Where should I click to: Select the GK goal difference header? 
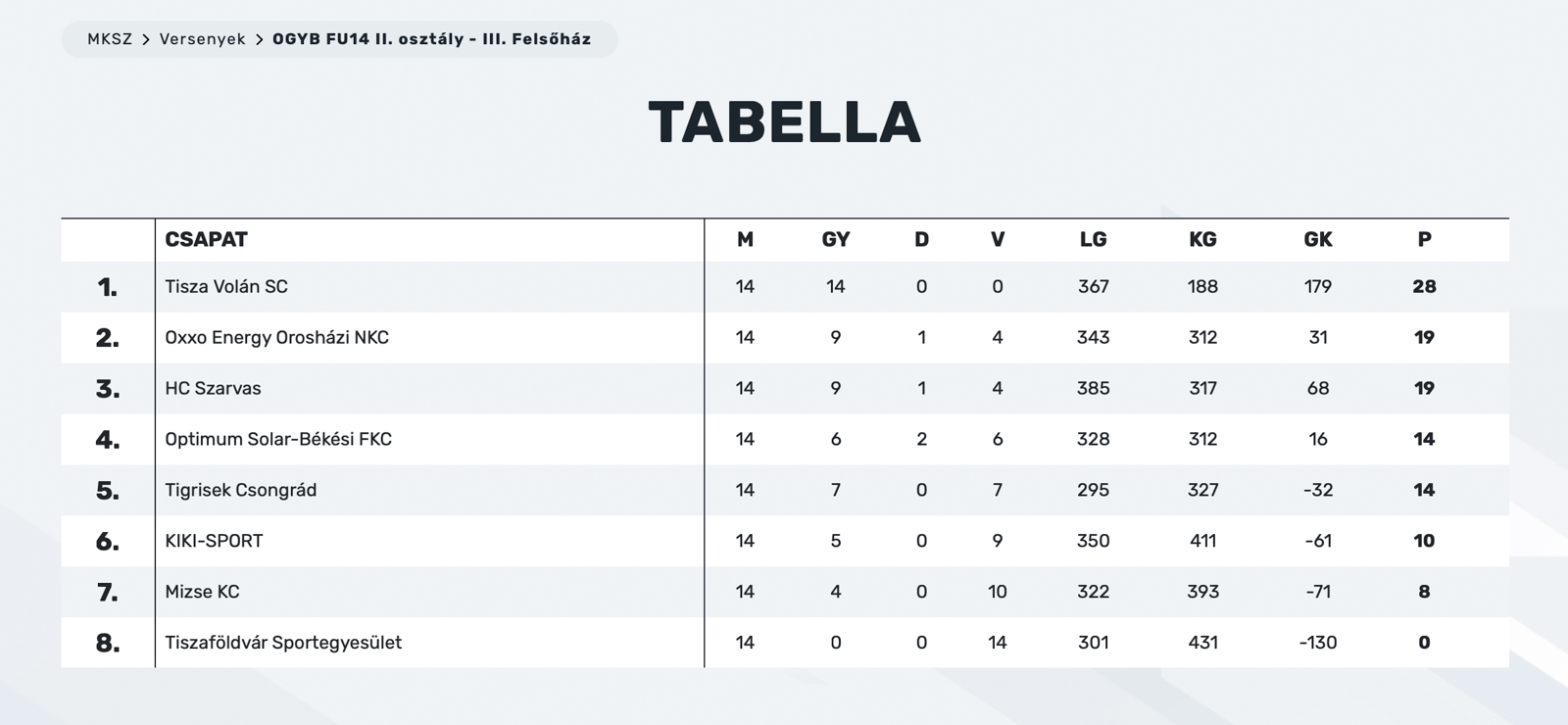tap(1317, 240)
